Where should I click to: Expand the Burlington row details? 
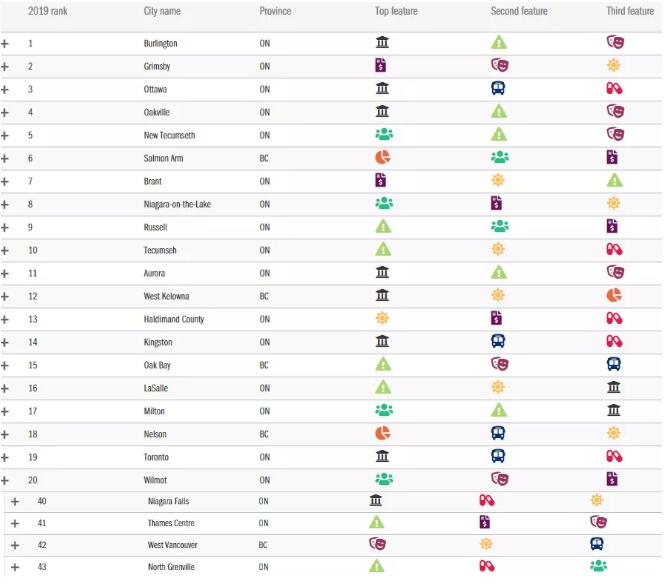pyautogui.click(x=6, y=44)
